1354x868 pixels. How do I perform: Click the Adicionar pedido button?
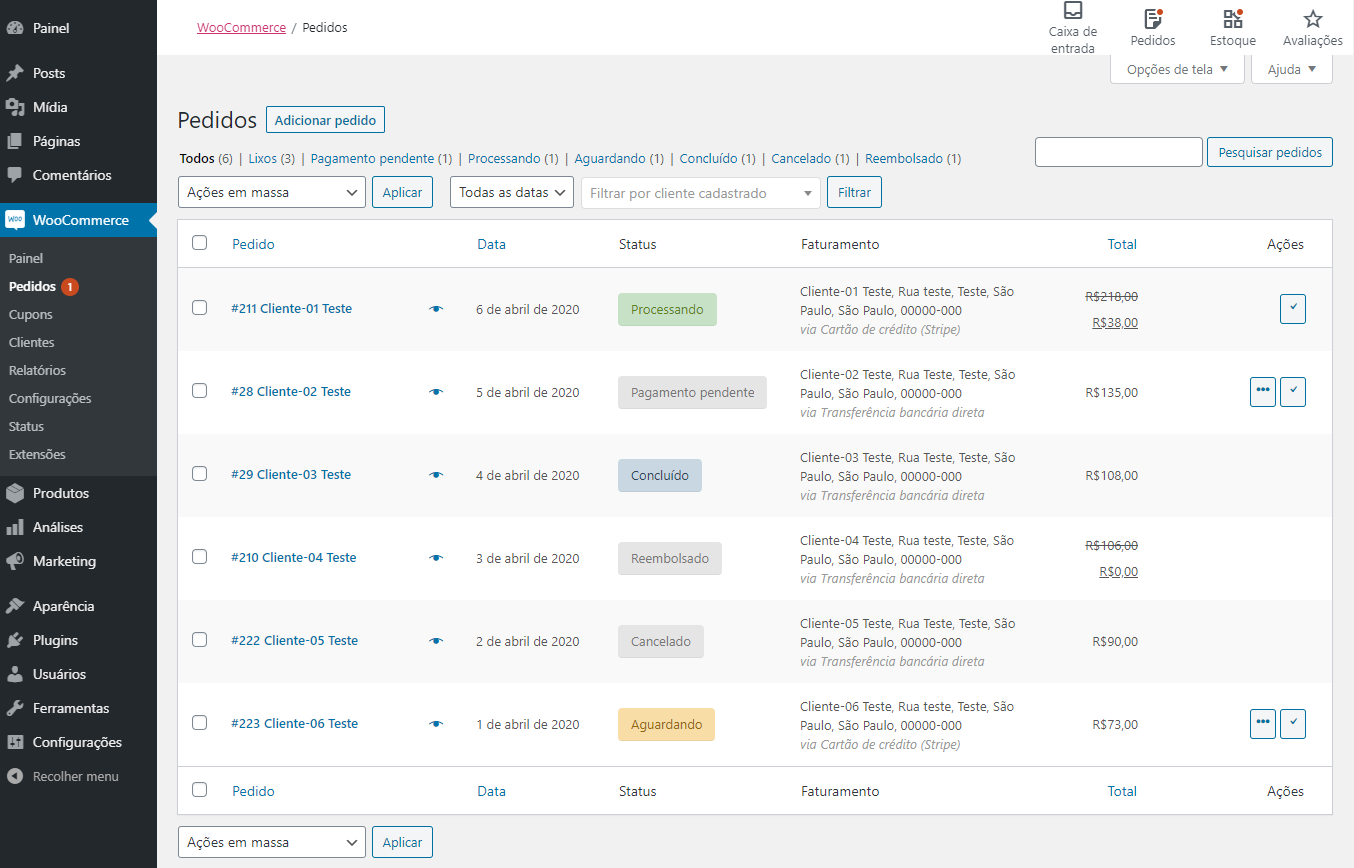pyautogui.click(x=325, y=120)
